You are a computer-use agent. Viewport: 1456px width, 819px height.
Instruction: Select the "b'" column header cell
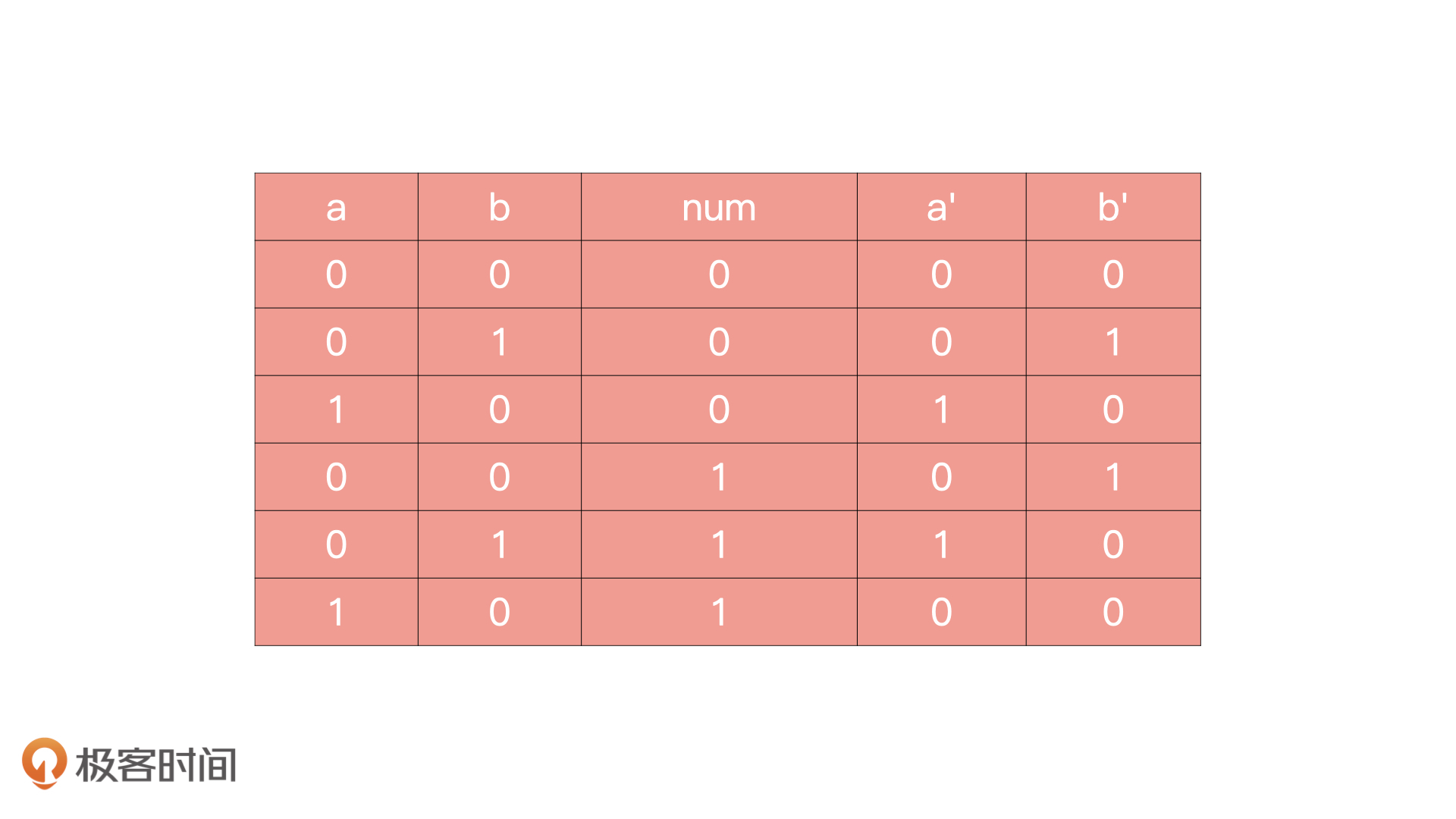(1112, 207)
